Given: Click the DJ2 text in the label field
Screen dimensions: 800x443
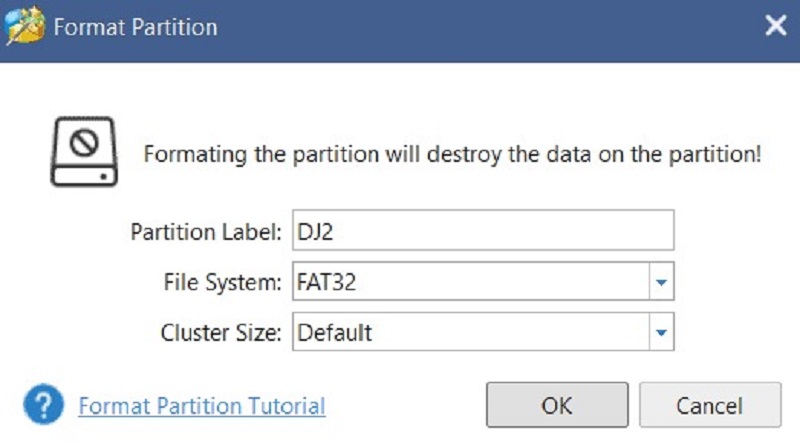Looking at the screenshot, I should pyautogui.click(x=316, y=233).
